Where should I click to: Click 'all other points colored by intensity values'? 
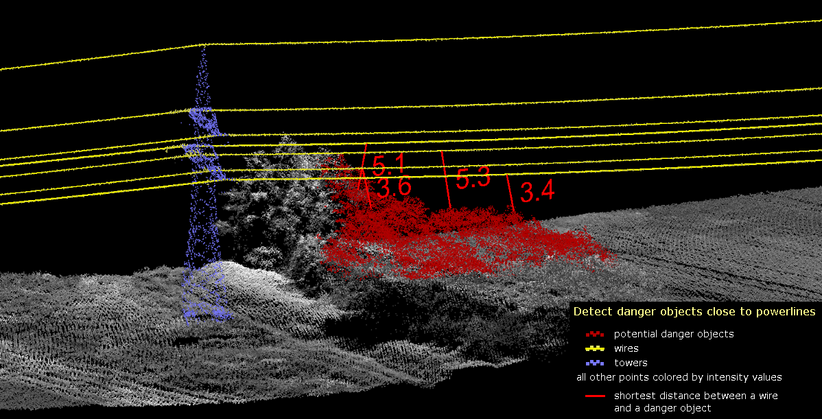coord(679,377)
